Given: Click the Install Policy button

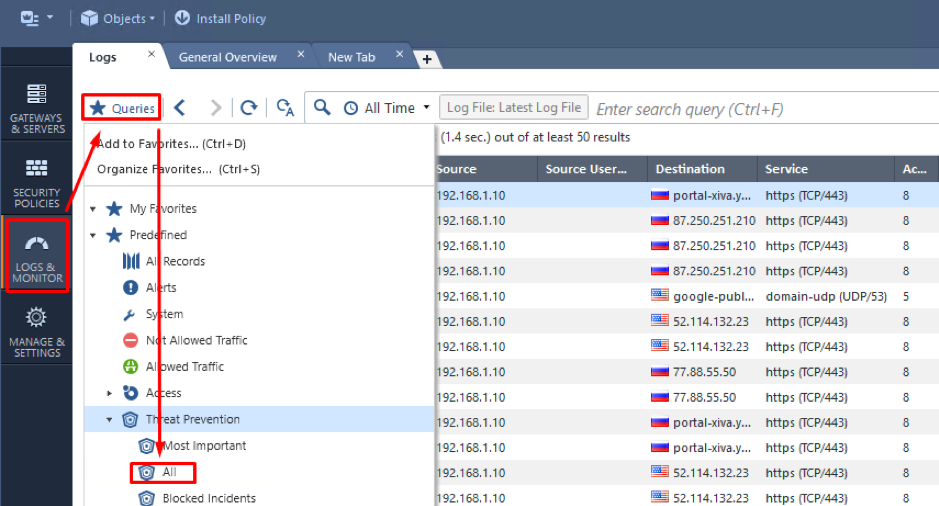Looking at the screenshot, I should tap(220, 19).
